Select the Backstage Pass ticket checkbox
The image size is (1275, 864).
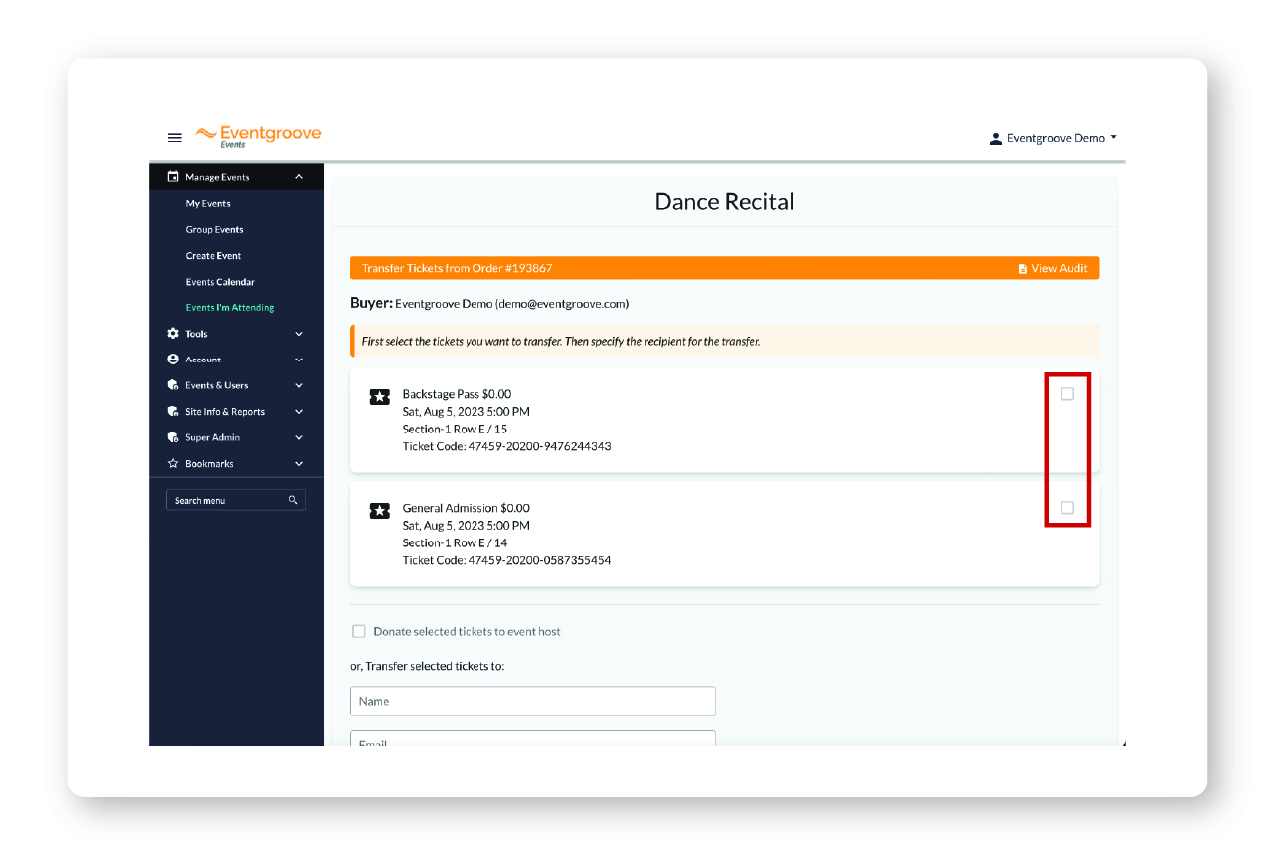click(1067, 394)
